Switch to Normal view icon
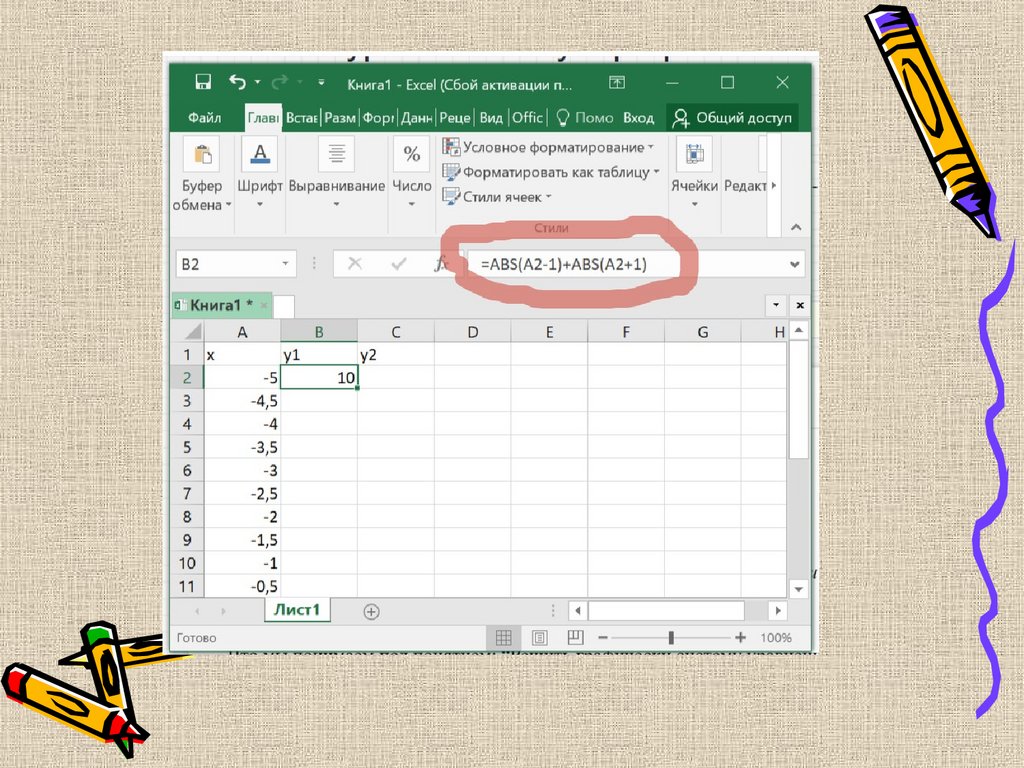The image size is (1024, 768). [504, 637]
